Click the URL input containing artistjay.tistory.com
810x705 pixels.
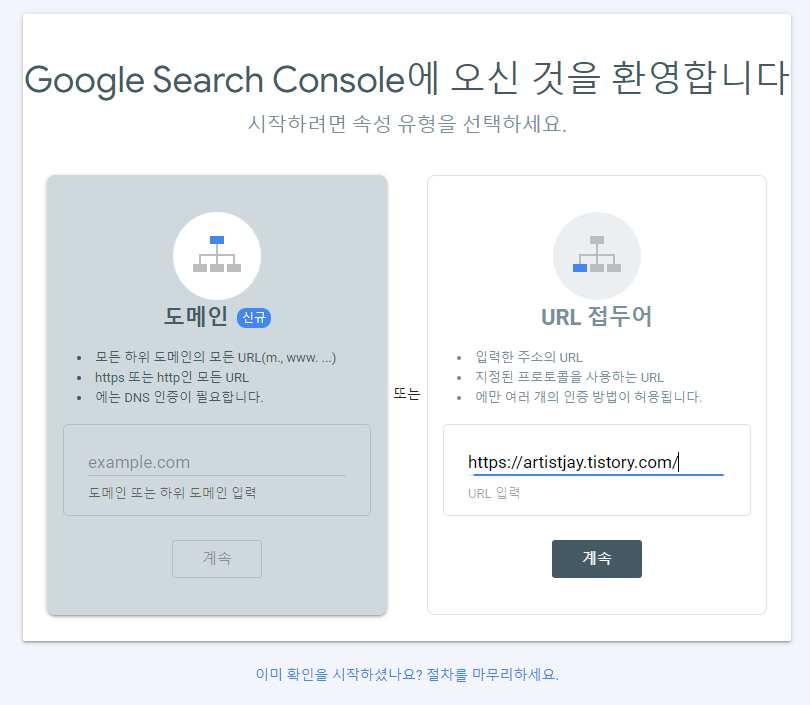(597, 462)
